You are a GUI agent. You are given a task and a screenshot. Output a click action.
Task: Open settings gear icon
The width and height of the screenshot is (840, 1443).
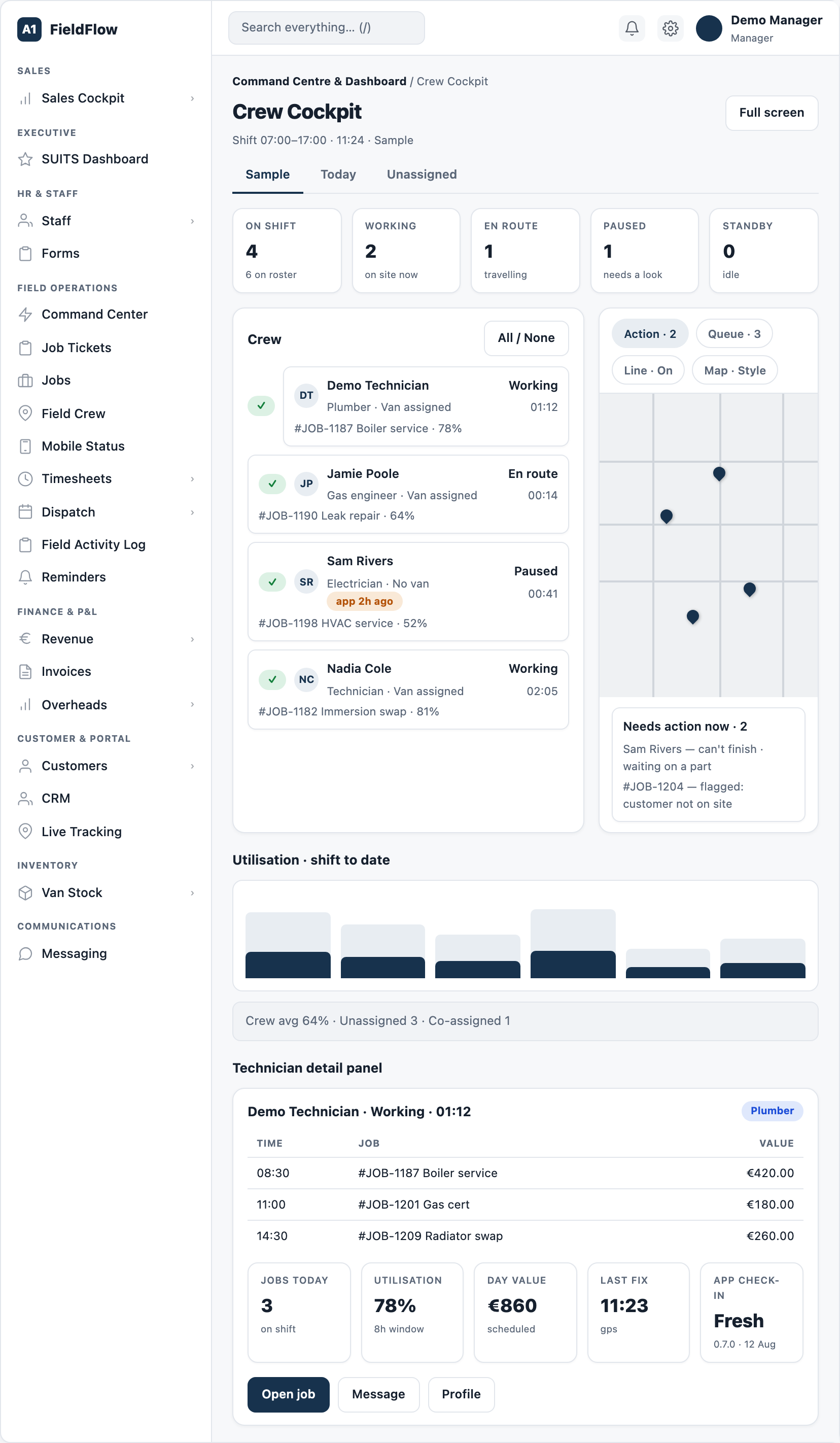pyautogui.click(x=670, y=28)
